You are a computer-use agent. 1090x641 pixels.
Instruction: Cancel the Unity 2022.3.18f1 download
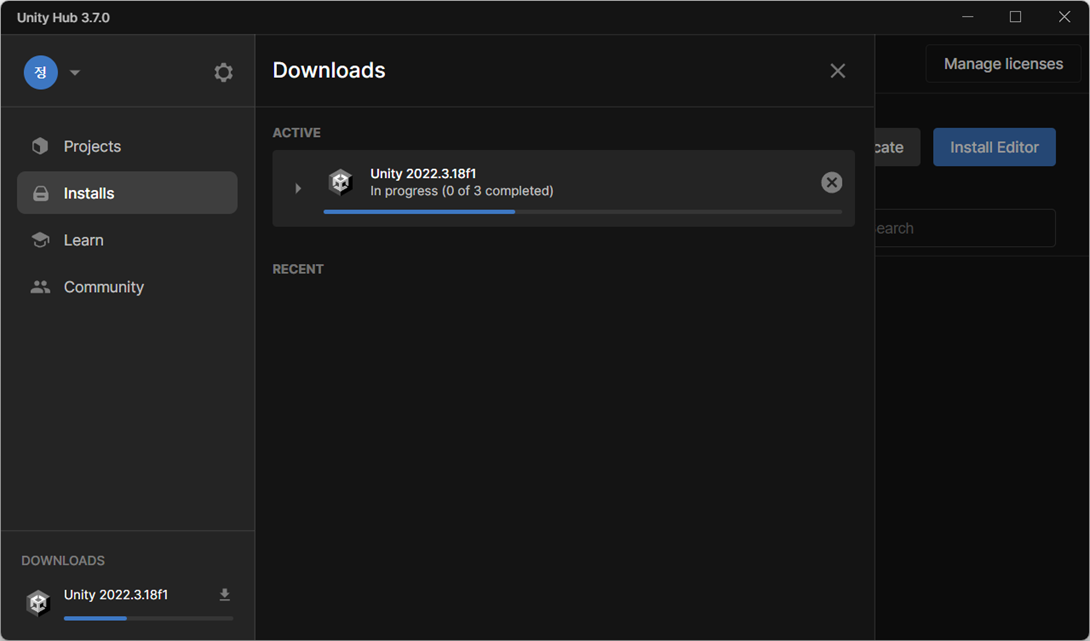(831, 182)
